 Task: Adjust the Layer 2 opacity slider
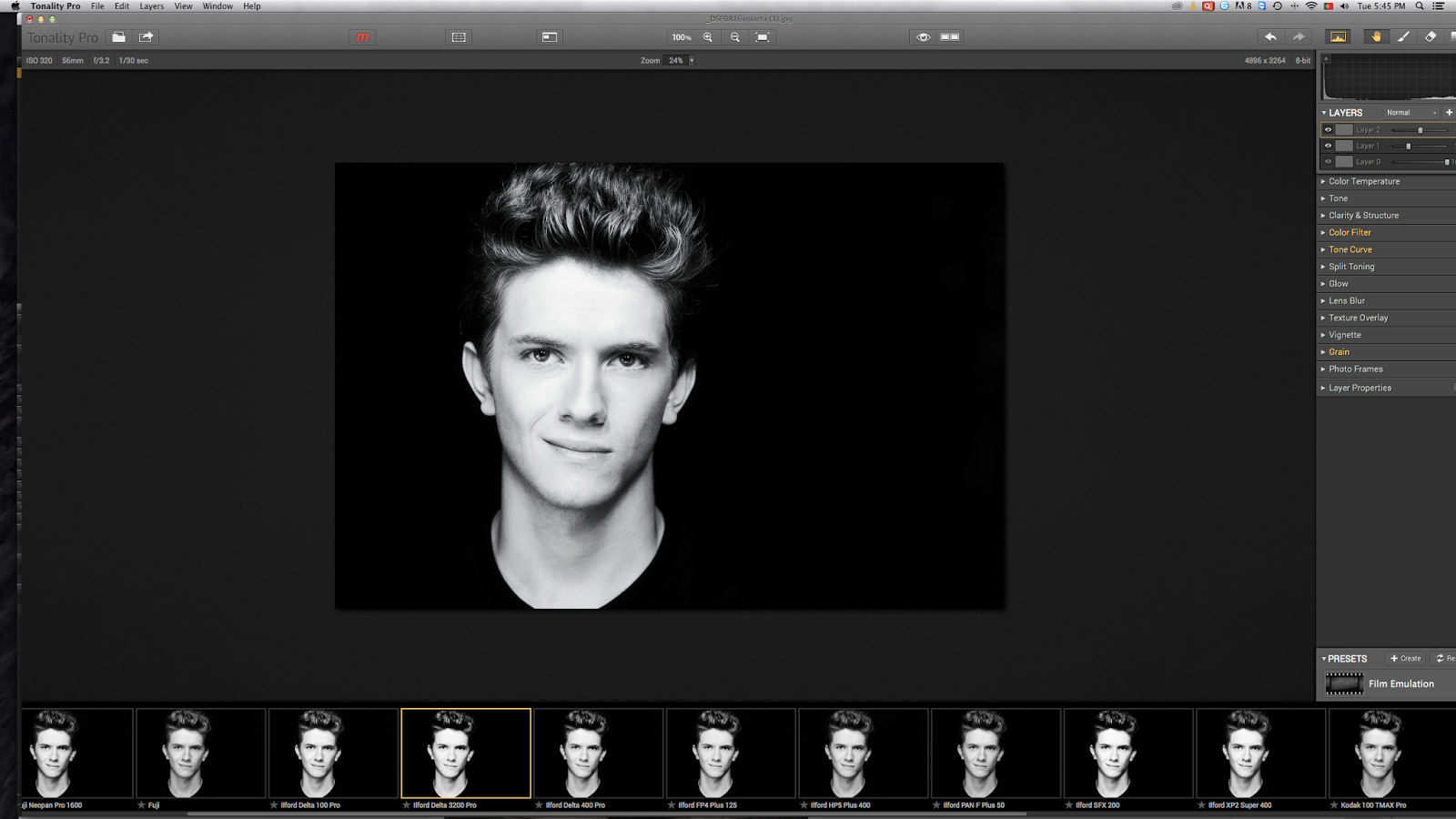pos(1420,130)
